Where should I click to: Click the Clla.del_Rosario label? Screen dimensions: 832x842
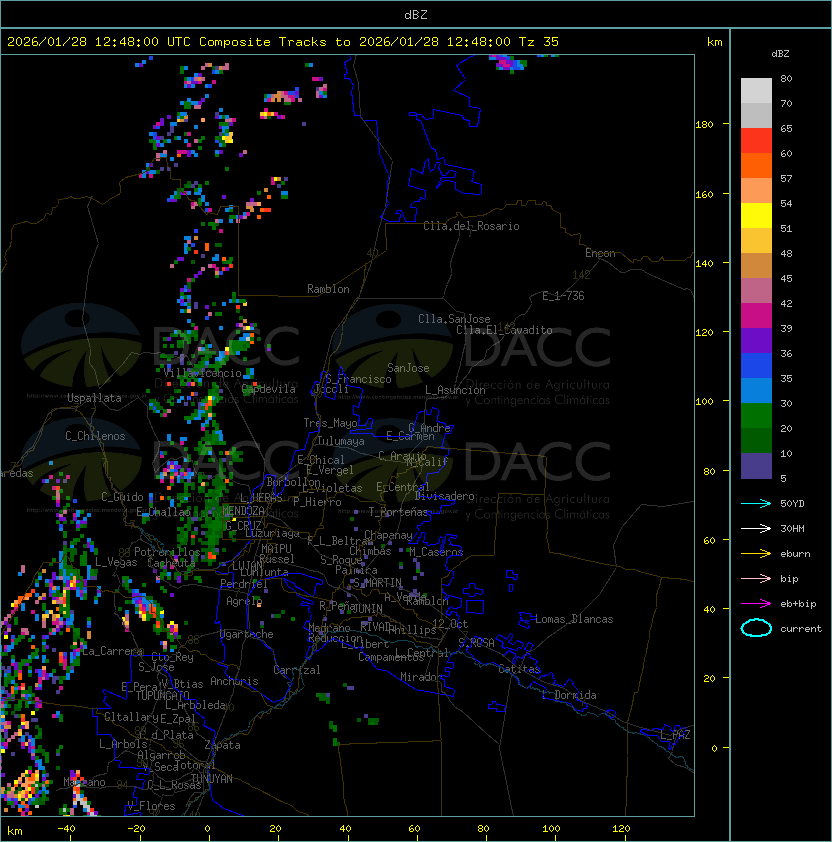(x=471, y=226)
